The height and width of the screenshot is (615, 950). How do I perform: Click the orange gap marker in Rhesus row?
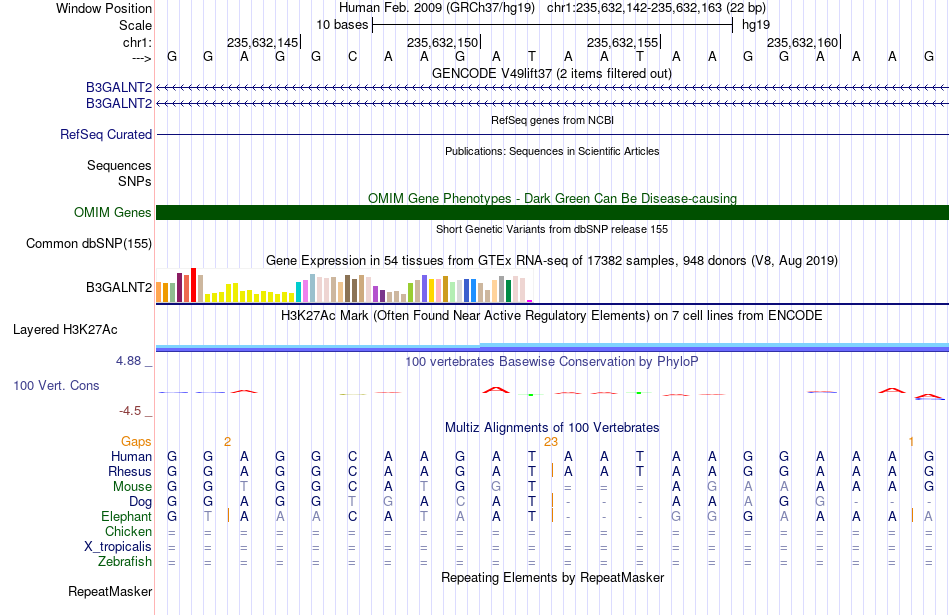tap(553, 471)
